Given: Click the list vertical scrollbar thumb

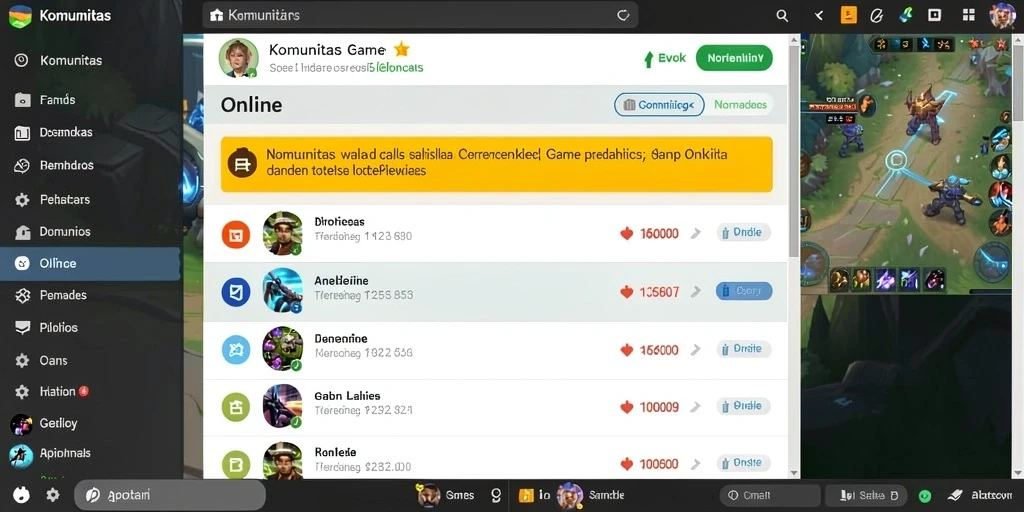Looking at the screenshot, I should tap(793, 150).
